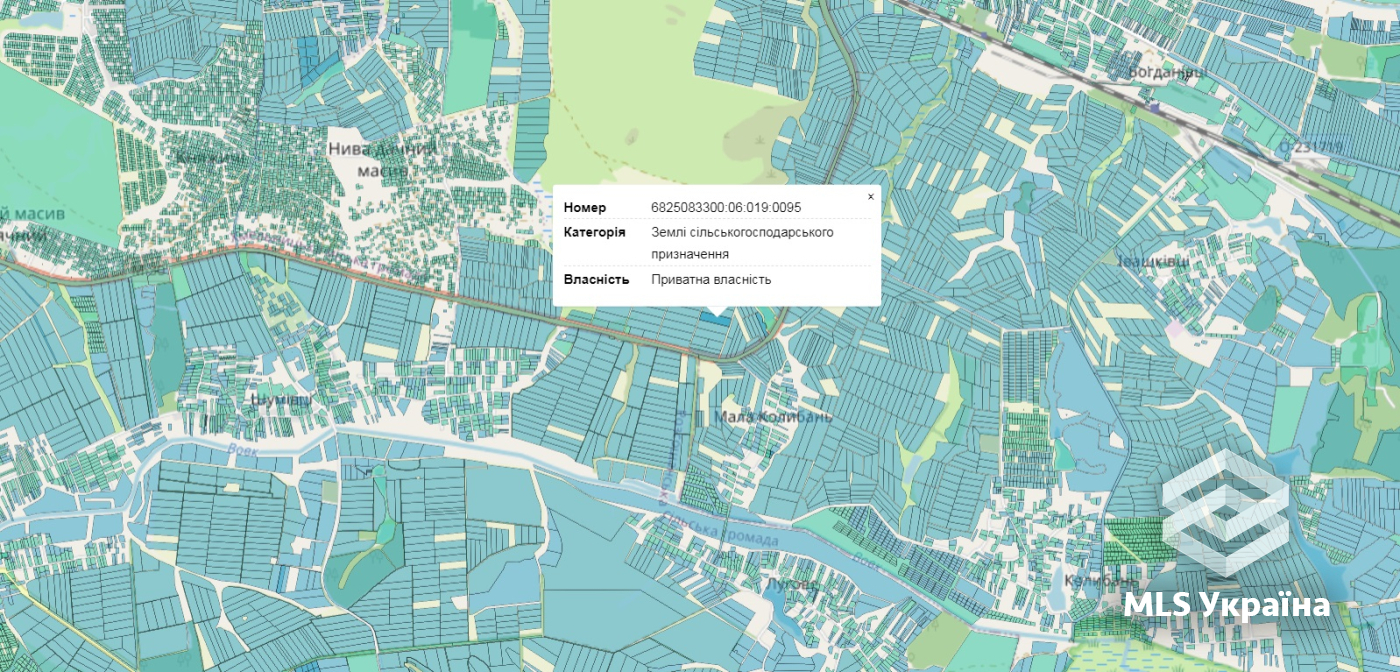
Task: Click the MLS Україна watermark text
Action: click(x=1227, y=605)
